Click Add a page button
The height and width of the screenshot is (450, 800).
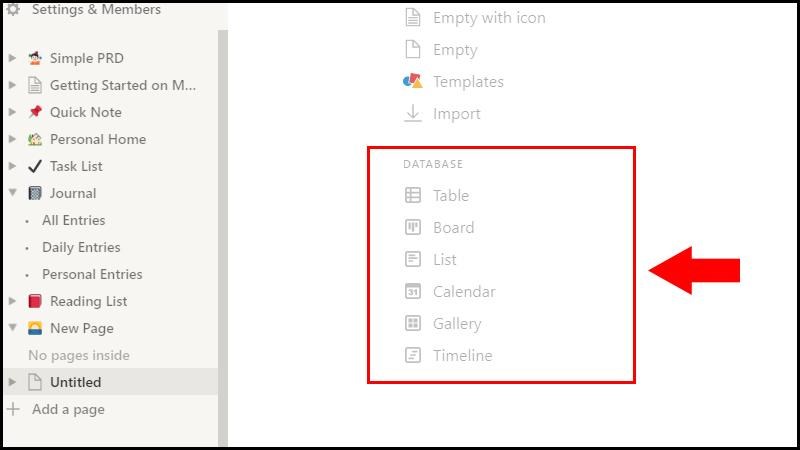68,409
